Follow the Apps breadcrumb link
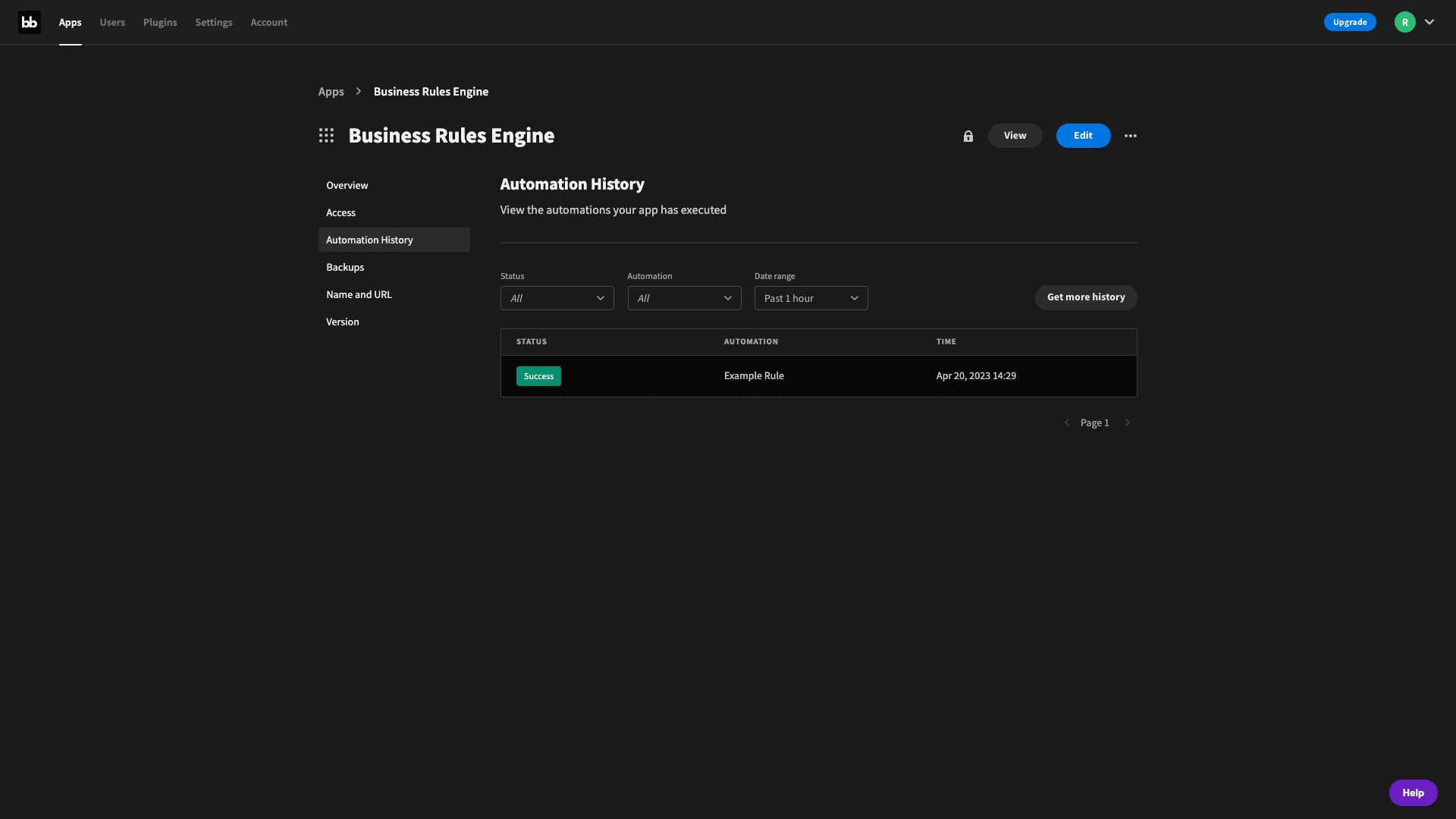 coord(331,92)
